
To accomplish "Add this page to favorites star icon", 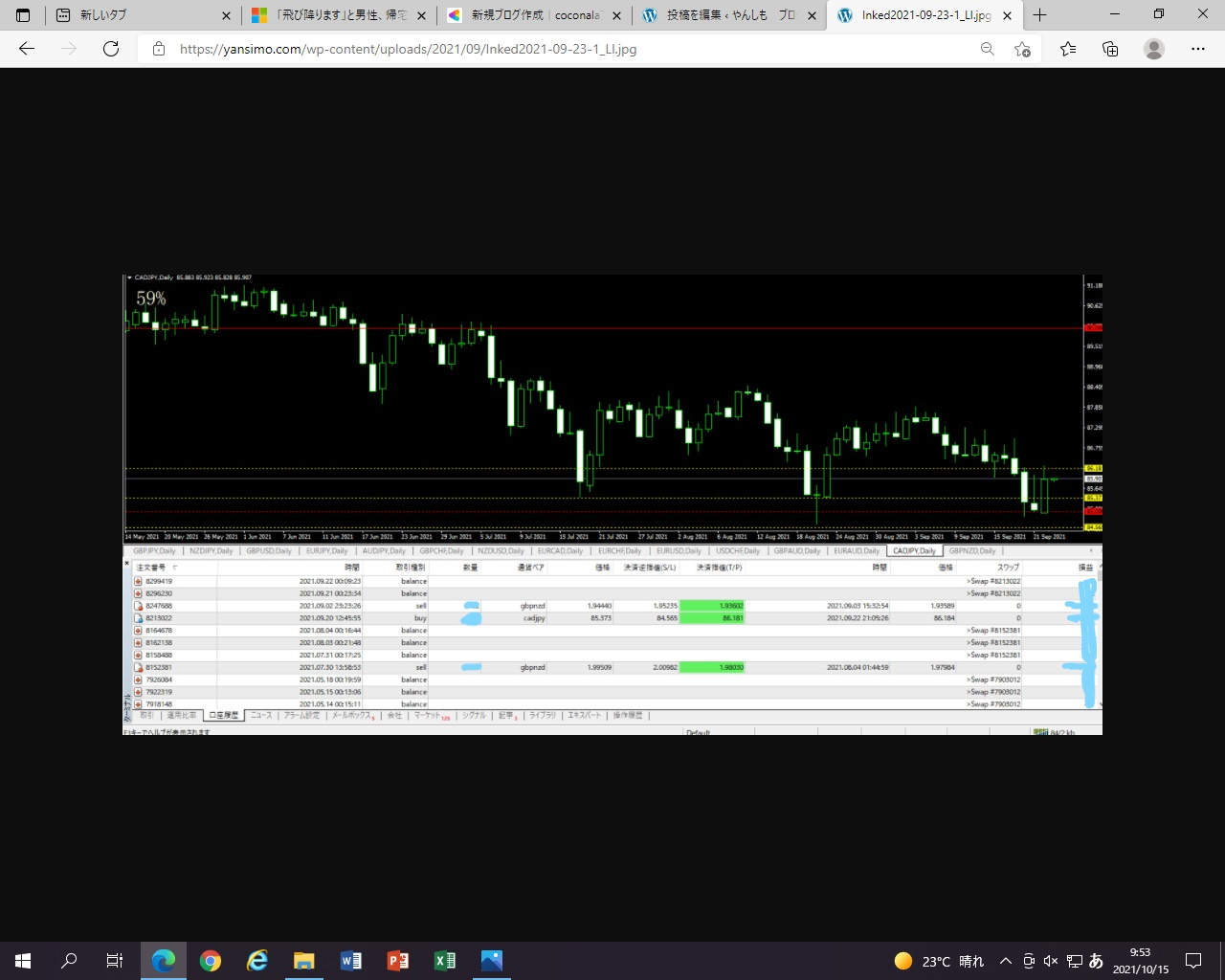I will (x=1022, y=49).
